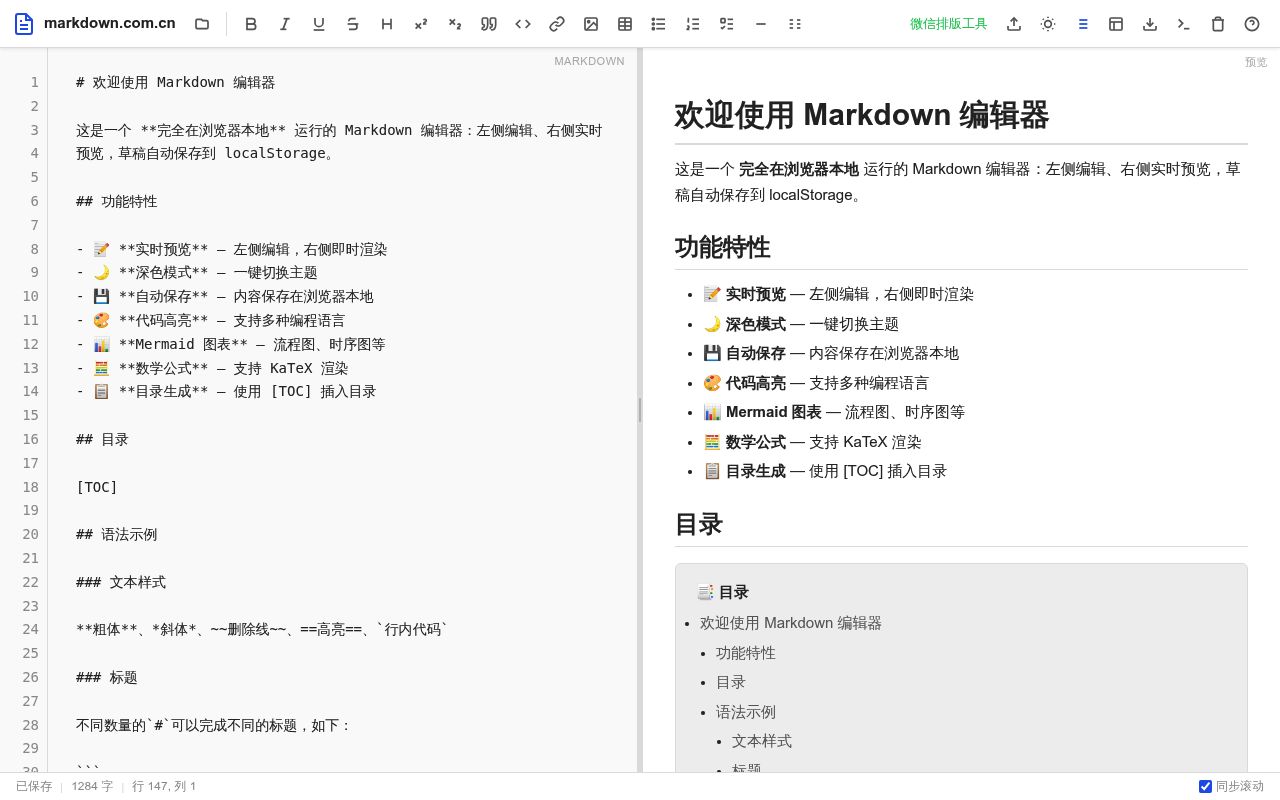Insert superscript

421,24
